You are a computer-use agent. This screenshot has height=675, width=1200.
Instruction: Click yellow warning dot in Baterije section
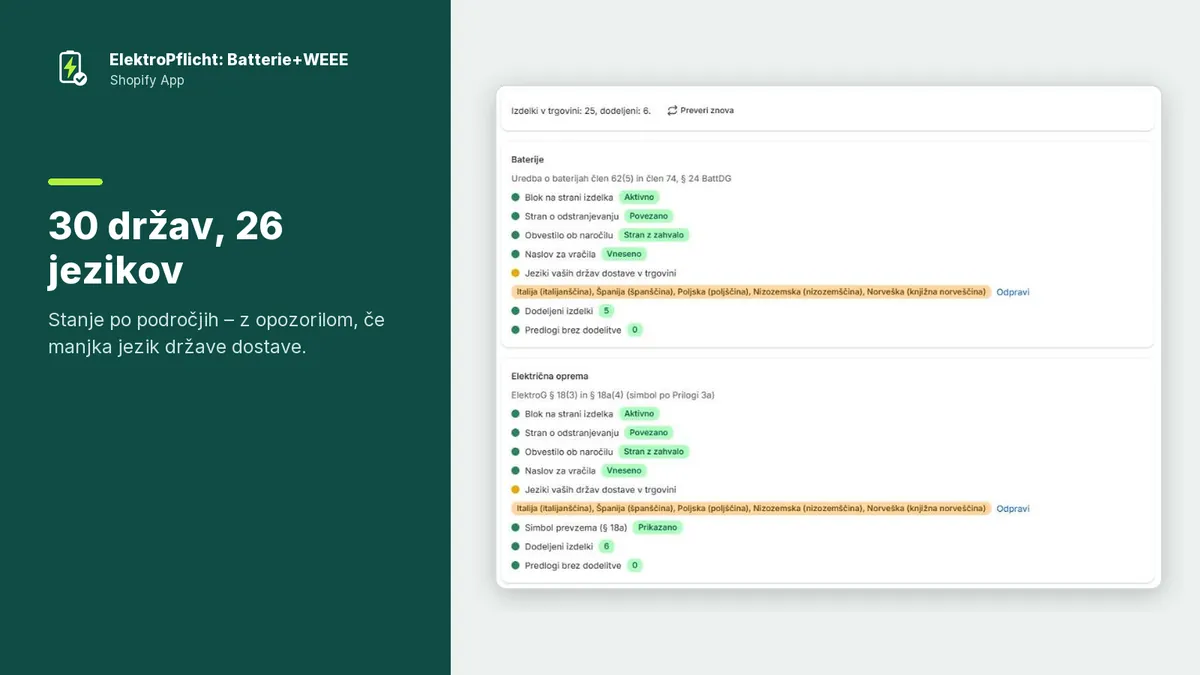[x=516, y=273]
